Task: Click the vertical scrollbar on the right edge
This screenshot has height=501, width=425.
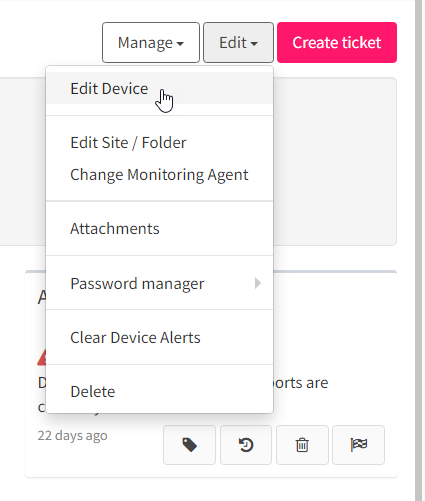Action: (419, 250)
